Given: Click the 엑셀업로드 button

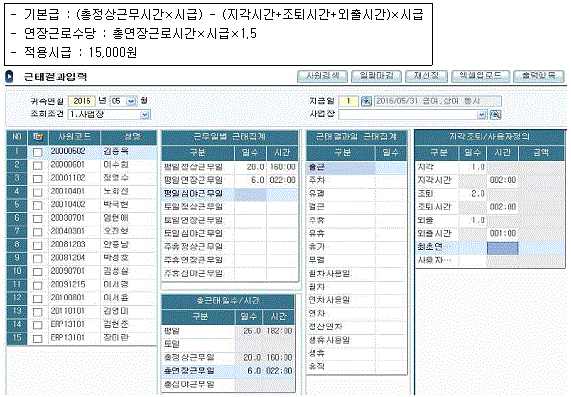Looking at the screenshot, I should pyautogui.click(x=480, y=76).
